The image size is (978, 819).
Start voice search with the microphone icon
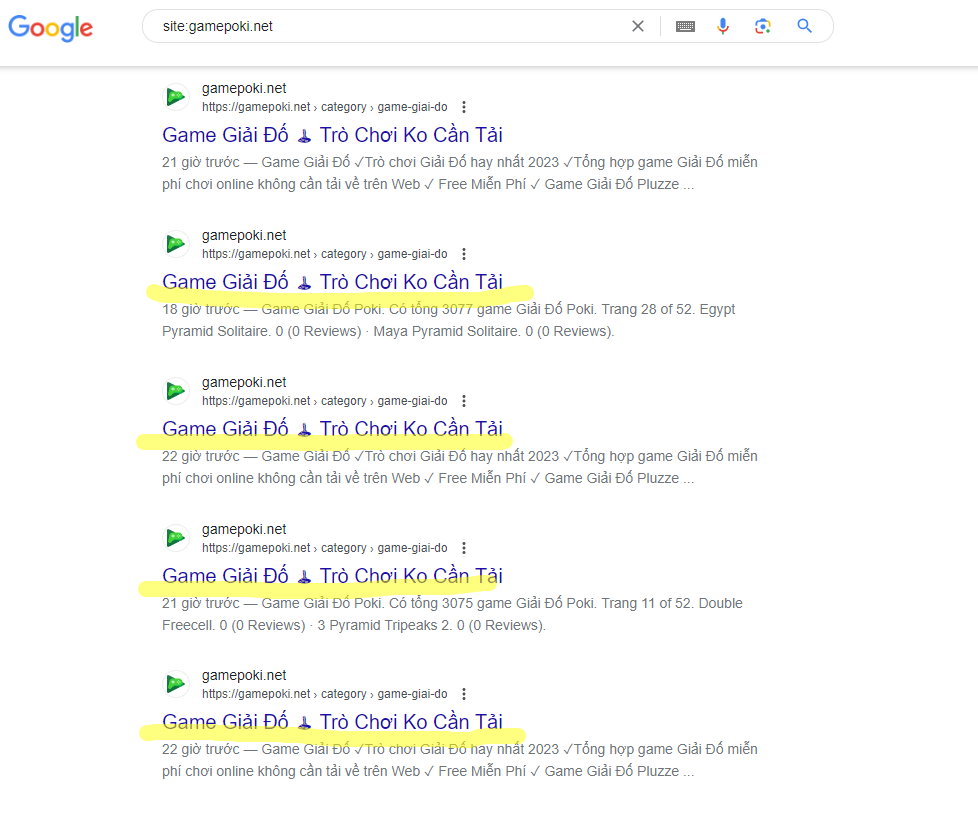pyautogui.click(x=723, y=26)
